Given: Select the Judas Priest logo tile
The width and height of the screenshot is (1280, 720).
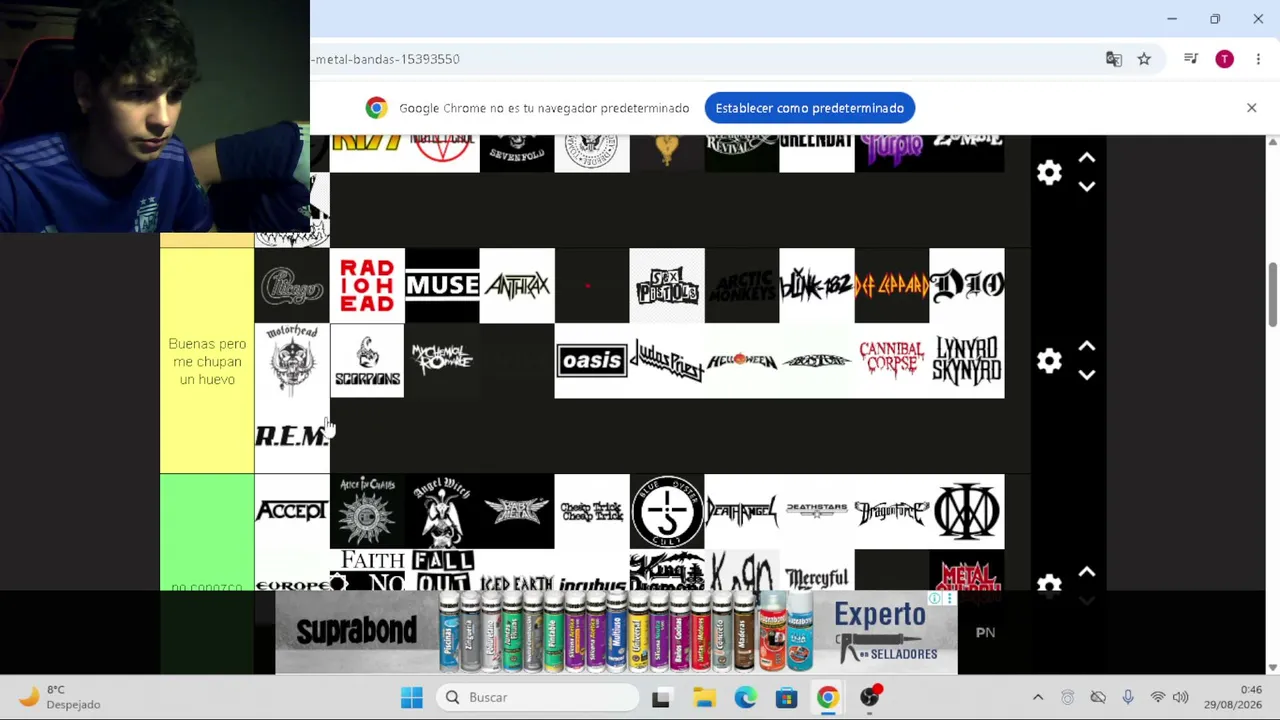Looking at the screenshot, I should click(667, 361).
